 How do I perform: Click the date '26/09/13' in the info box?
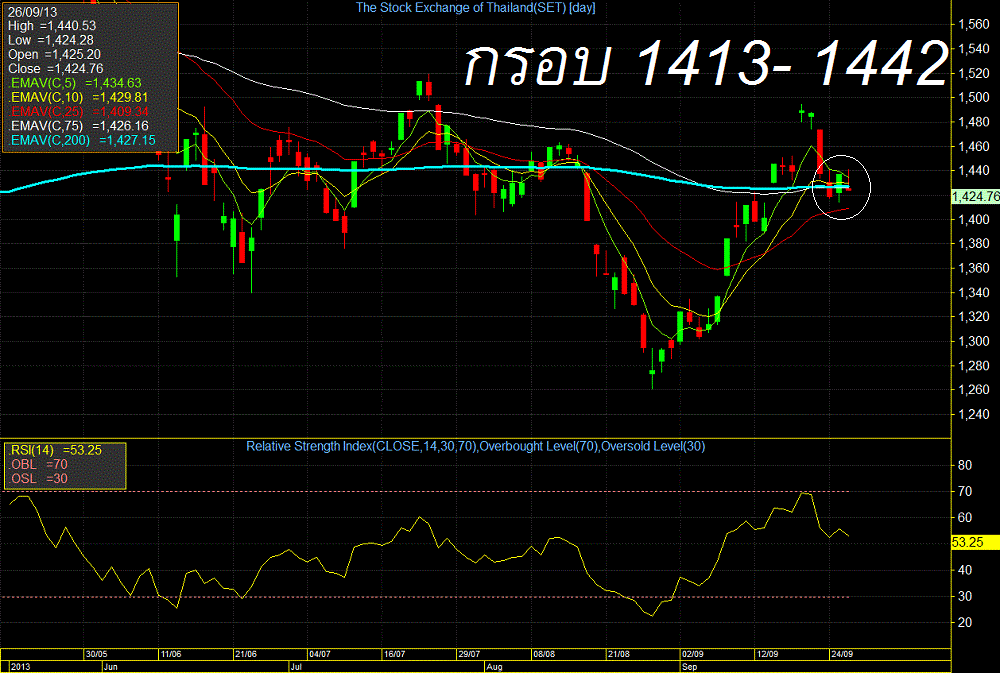[x=33, y=12]
